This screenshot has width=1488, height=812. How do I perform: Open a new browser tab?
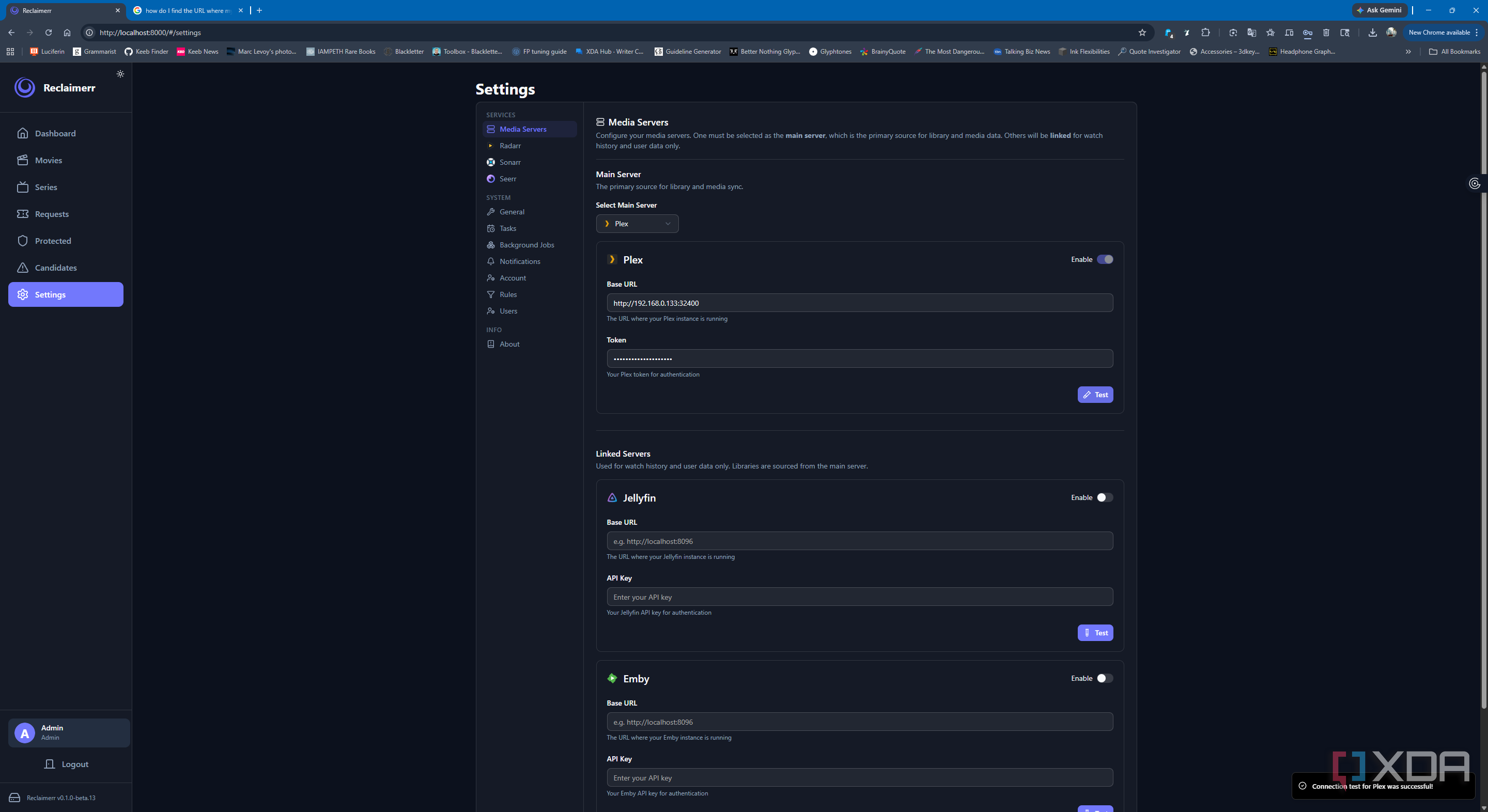259,10
